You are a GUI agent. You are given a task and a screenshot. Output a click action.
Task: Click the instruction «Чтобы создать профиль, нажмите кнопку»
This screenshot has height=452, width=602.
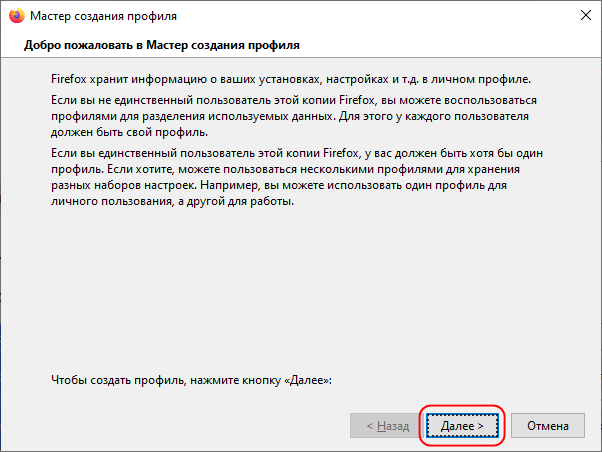[166, 380]
